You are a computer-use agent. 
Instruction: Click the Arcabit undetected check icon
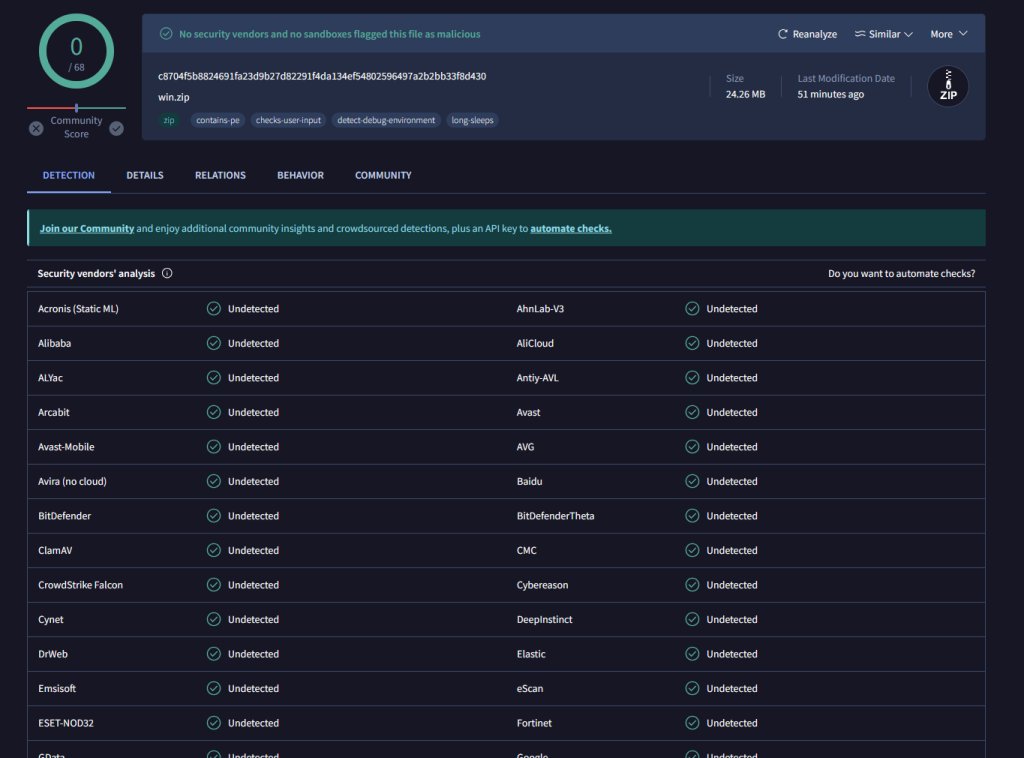click(x=214, y=413)
